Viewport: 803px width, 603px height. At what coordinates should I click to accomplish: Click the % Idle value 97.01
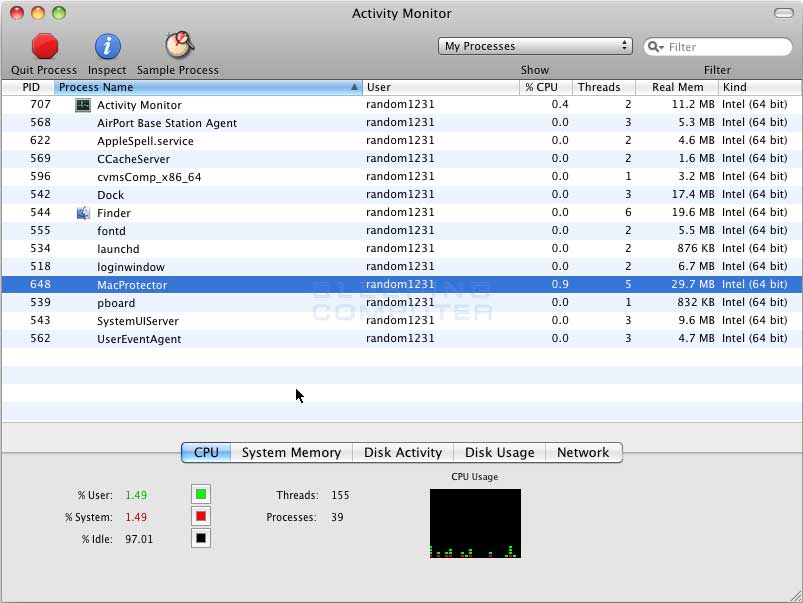pos(139,539)
